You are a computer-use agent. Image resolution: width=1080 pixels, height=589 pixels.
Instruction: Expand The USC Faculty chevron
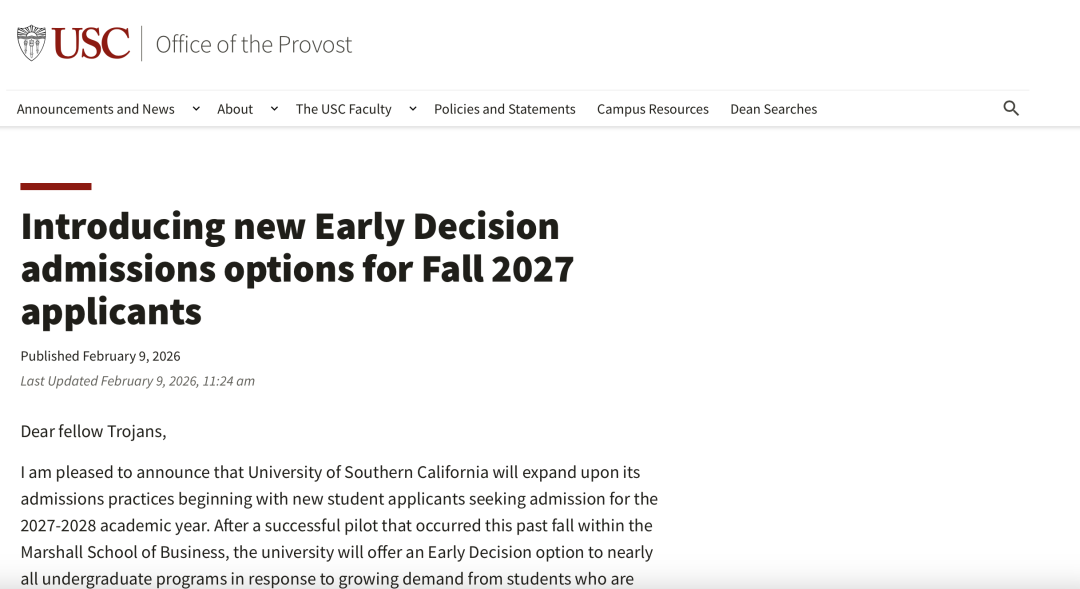(413, 108)
